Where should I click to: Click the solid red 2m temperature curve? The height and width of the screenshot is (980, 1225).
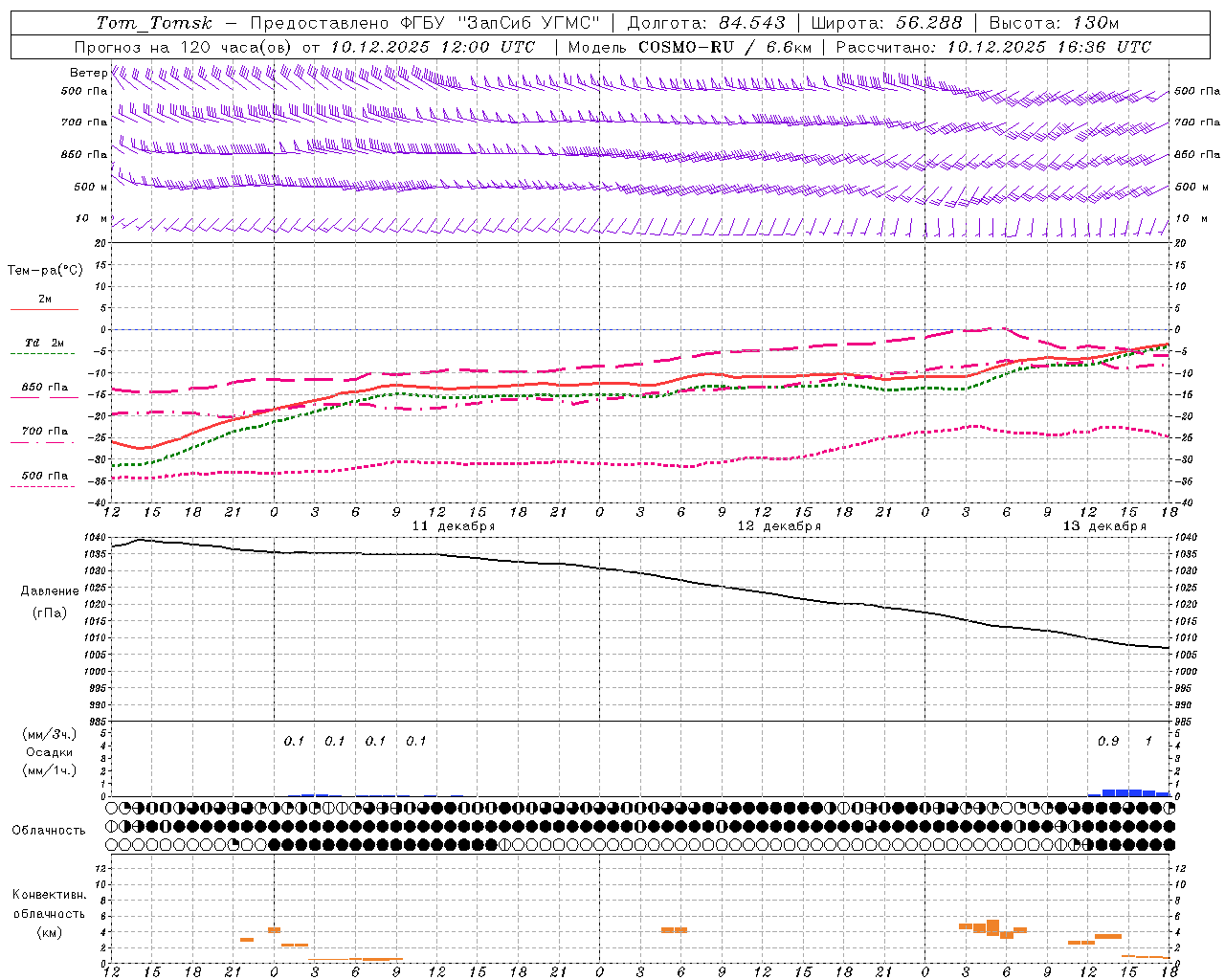tap(641, 384)
